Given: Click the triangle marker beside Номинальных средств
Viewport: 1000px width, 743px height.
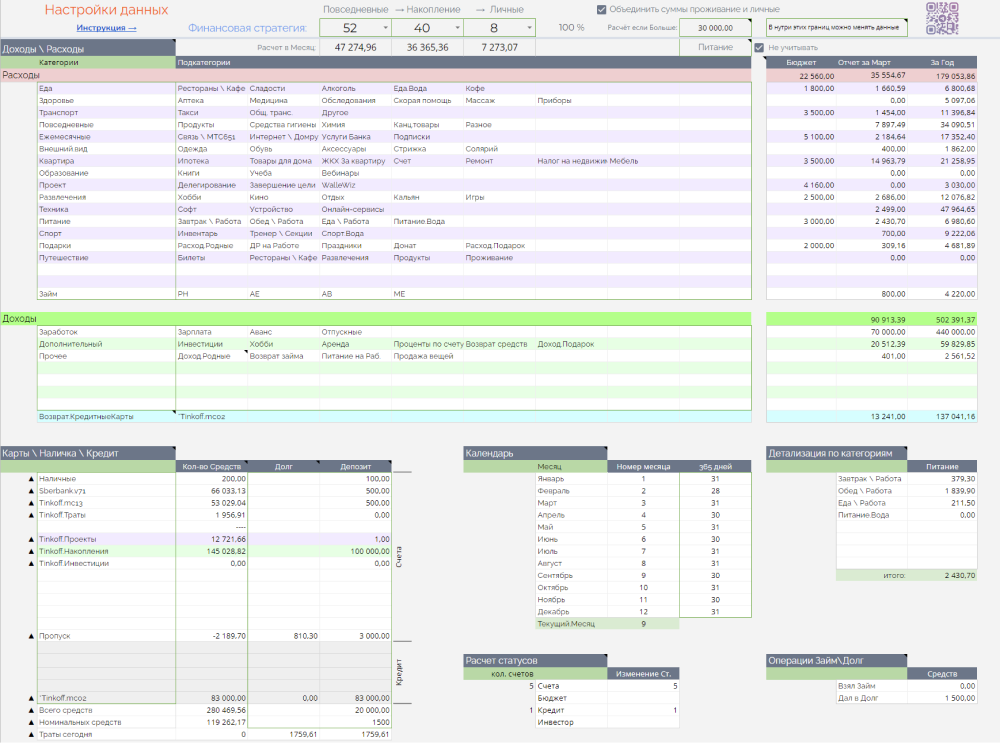Looking at the screenshot, I should [x=31, y=723].
